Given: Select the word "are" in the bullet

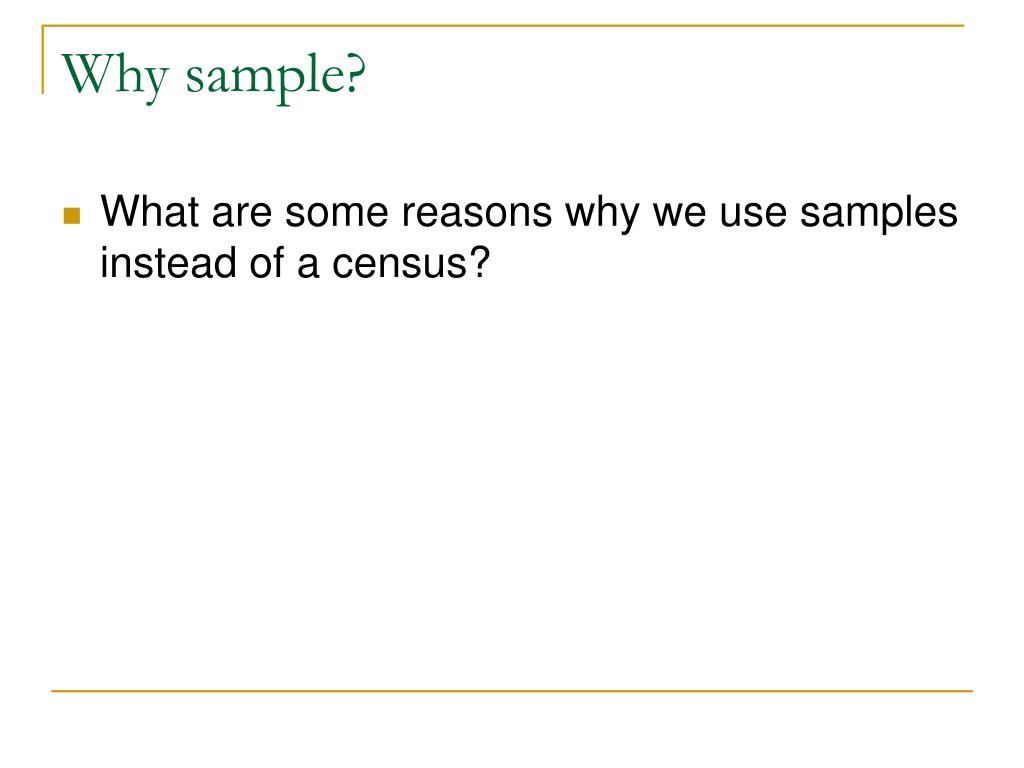Looking at the screenshot, I should coord(242,214).
